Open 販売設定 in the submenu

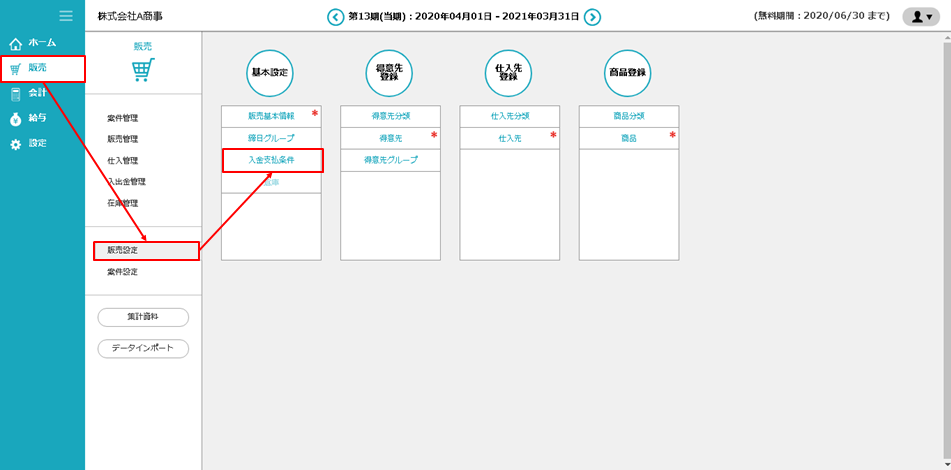point(123,251)
